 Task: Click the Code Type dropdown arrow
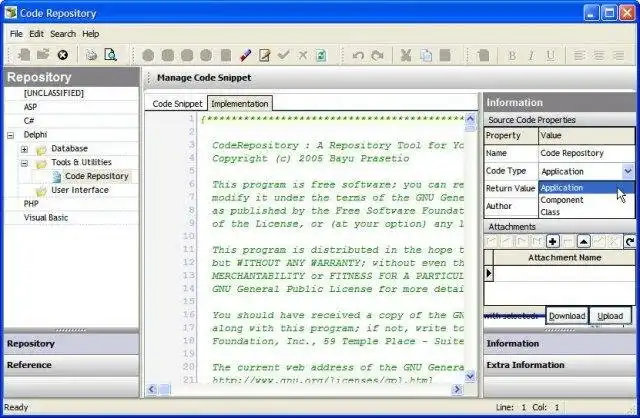point(628,171)
